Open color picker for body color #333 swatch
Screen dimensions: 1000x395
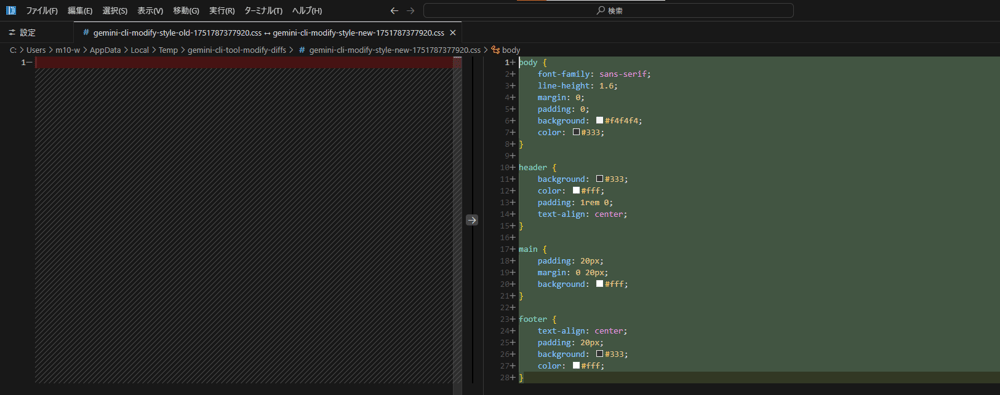[577, 132]
